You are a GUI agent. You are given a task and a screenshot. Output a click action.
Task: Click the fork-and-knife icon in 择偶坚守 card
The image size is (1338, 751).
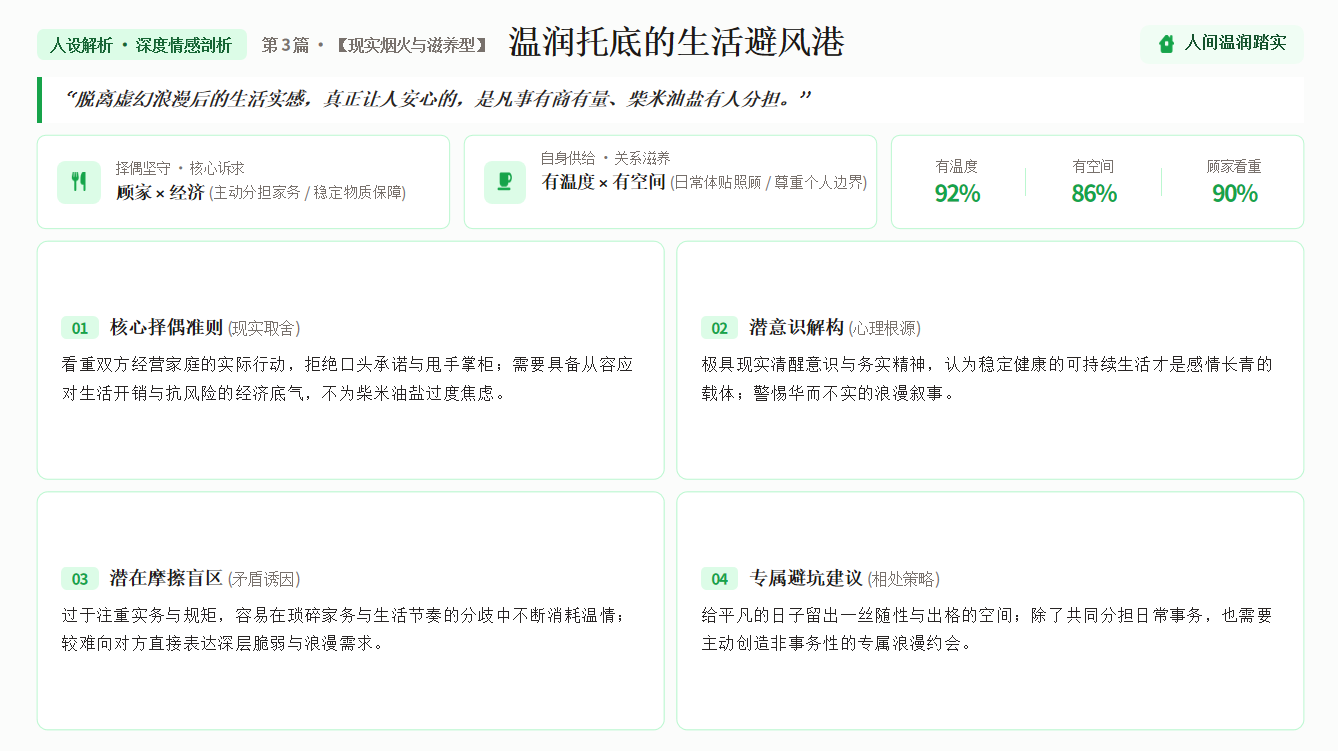[x=79, y=182]
